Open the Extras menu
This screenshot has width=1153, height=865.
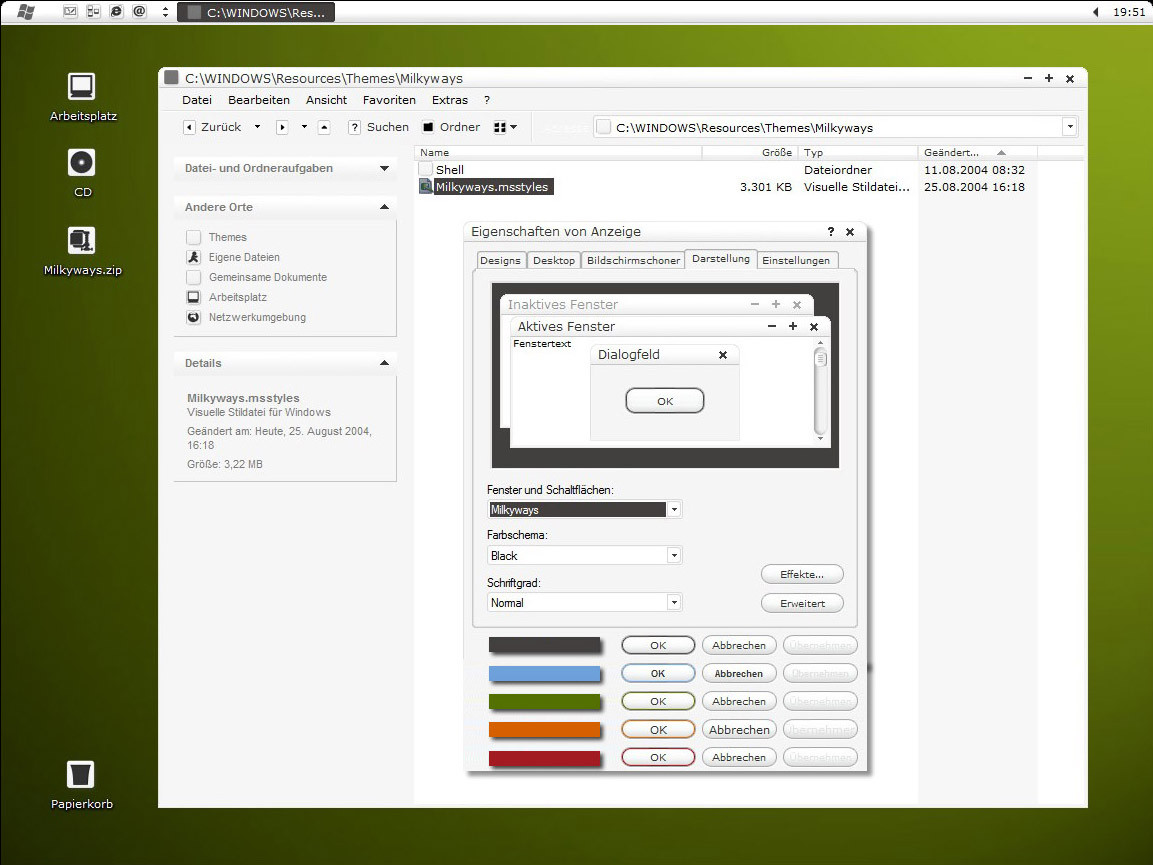[449, 100]
